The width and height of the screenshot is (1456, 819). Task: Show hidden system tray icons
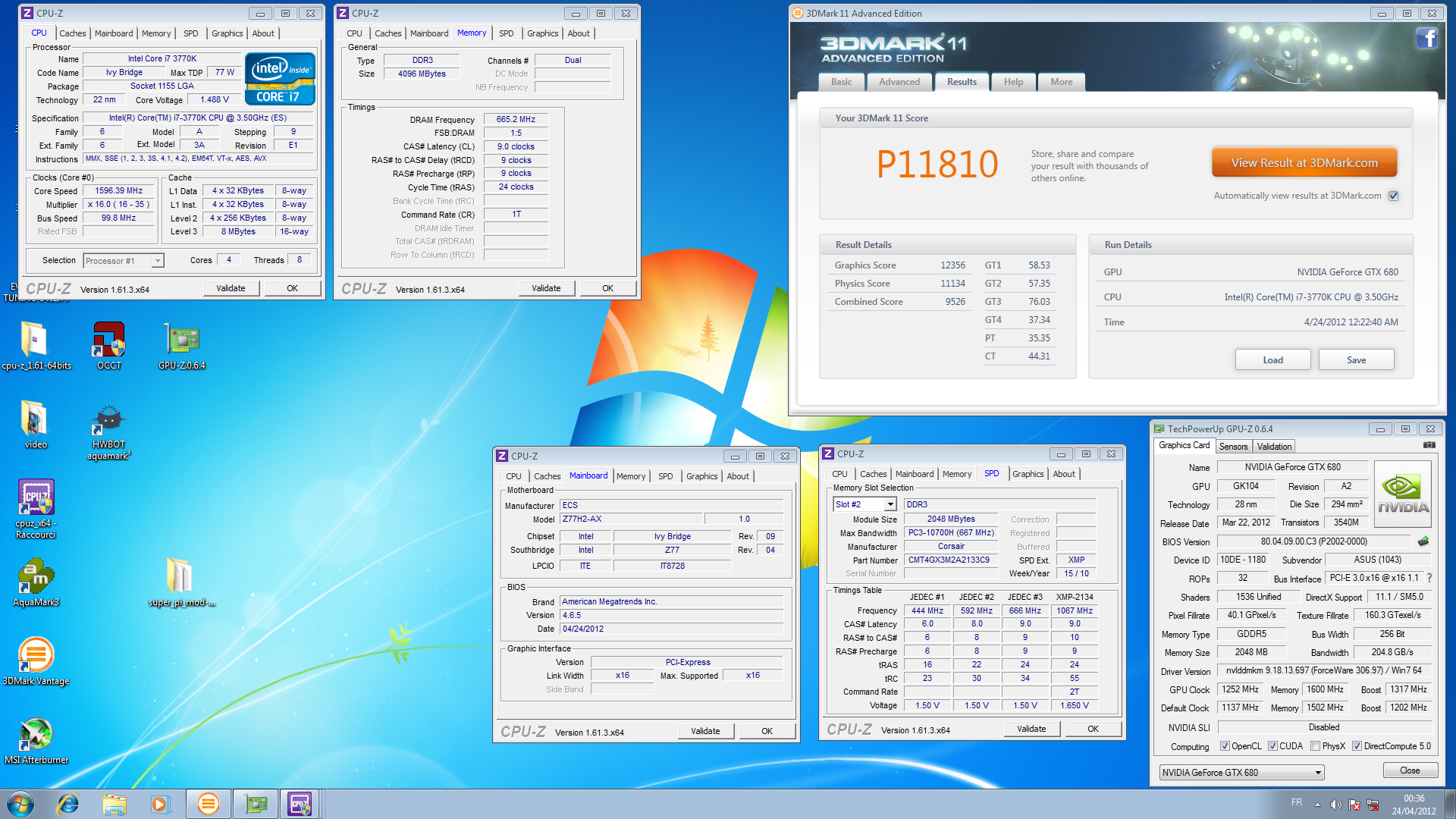tap(1318, 805)
